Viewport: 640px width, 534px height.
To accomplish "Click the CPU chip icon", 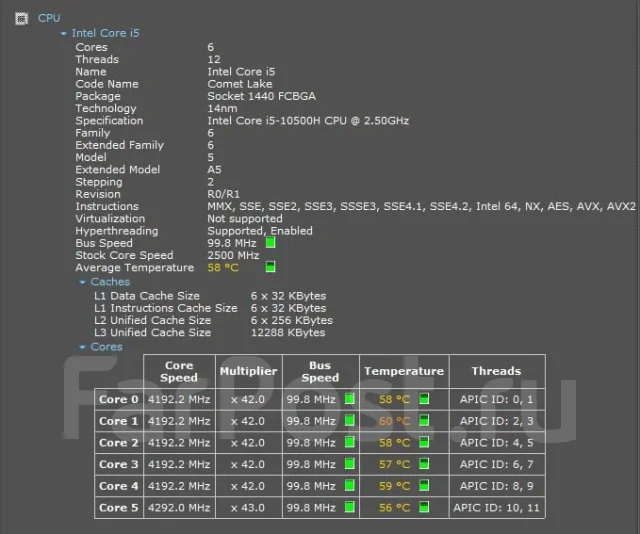I will [x=21, y=18].
